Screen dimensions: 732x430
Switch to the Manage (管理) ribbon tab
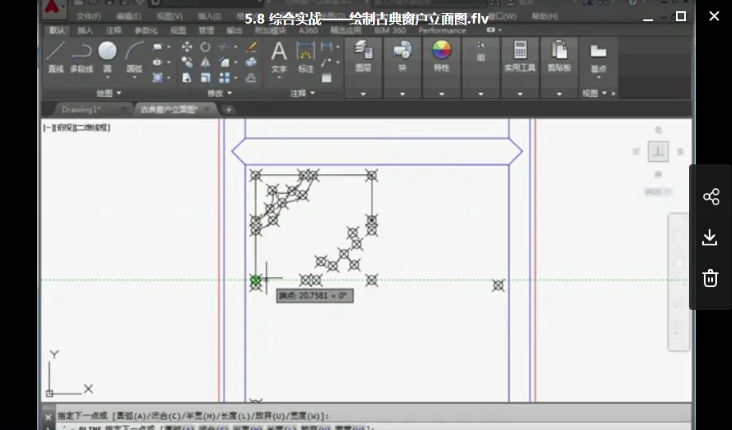tap(206, 30)
